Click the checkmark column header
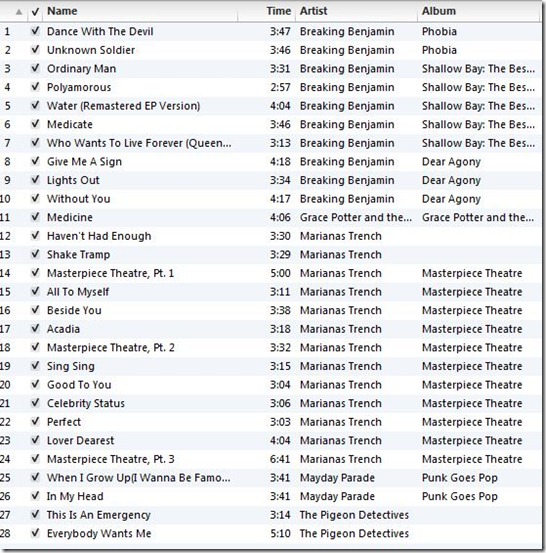 (35, 12)
